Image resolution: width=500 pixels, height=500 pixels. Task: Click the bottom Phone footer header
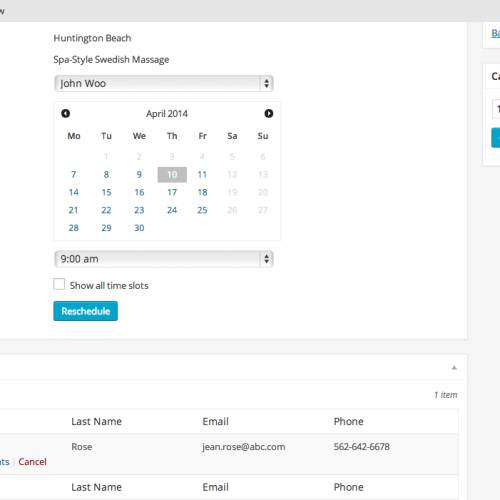(349, 487)
